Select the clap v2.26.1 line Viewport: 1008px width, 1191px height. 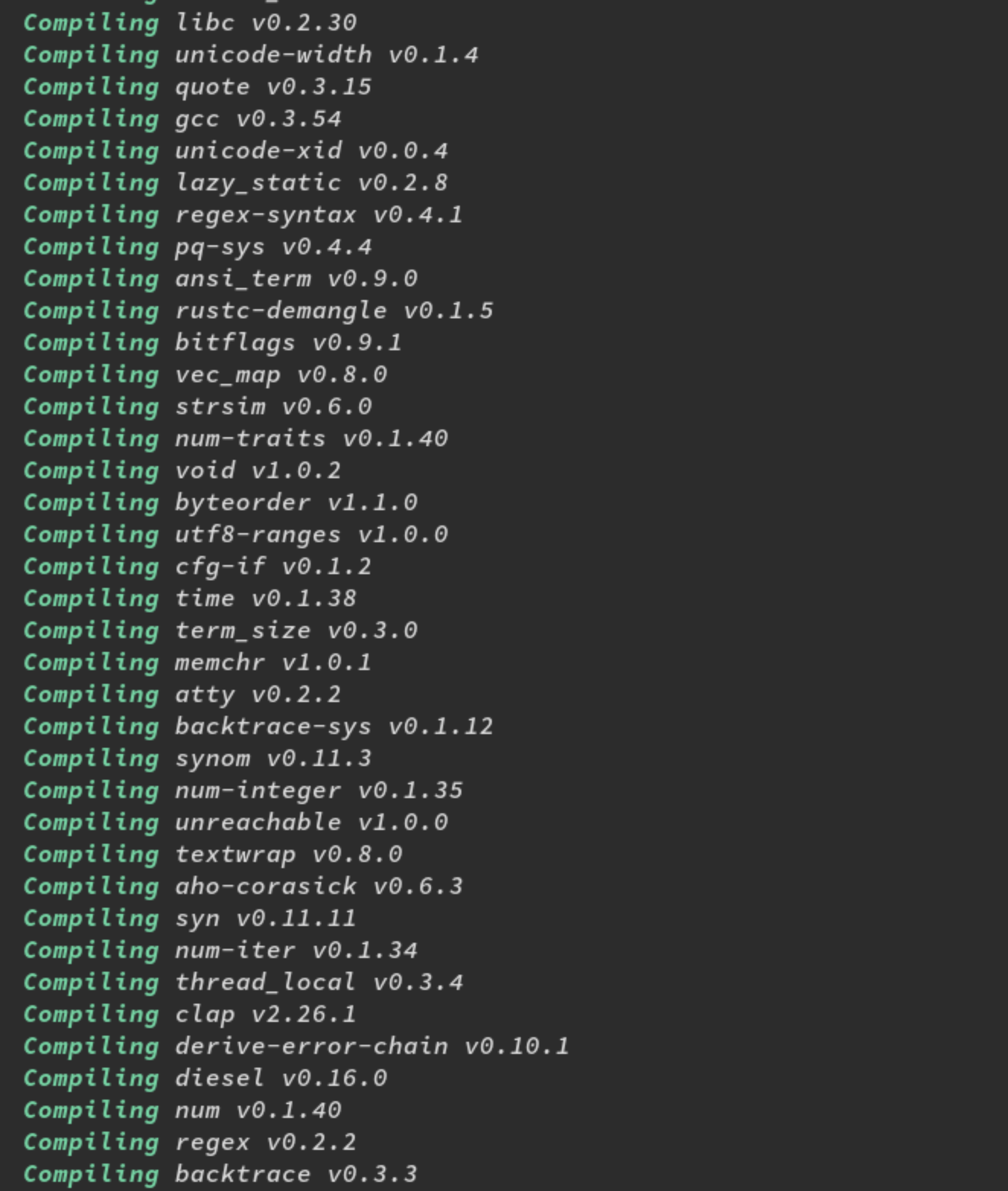point(190,1014)
